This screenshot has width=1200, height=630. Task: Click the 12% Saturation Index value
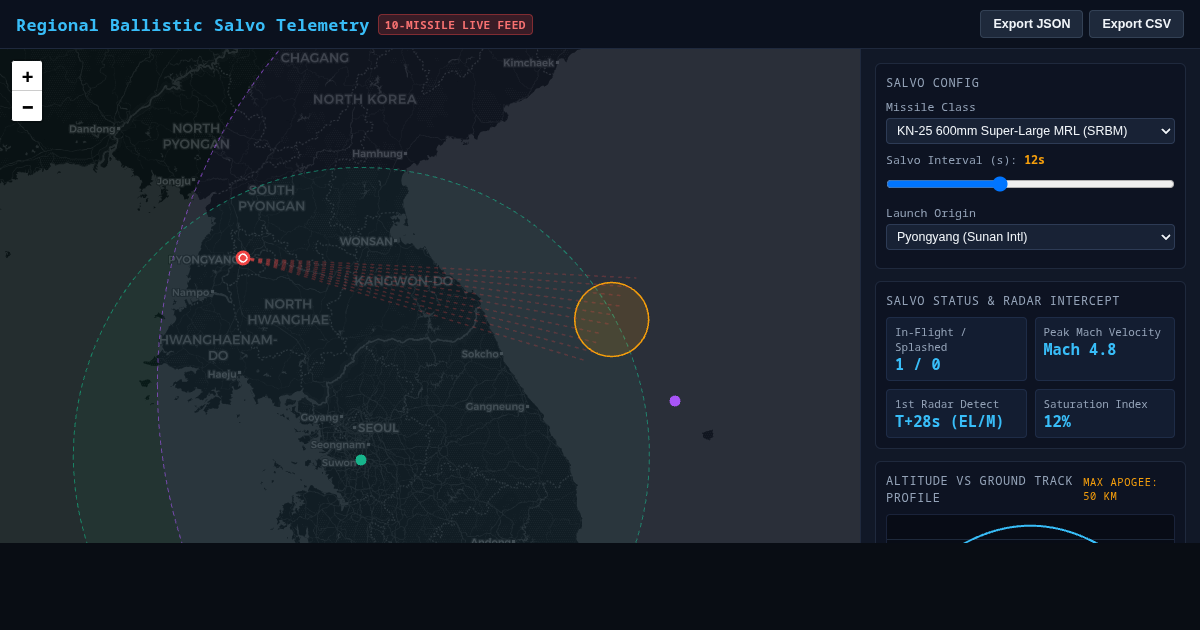[x=1057, y=422]
